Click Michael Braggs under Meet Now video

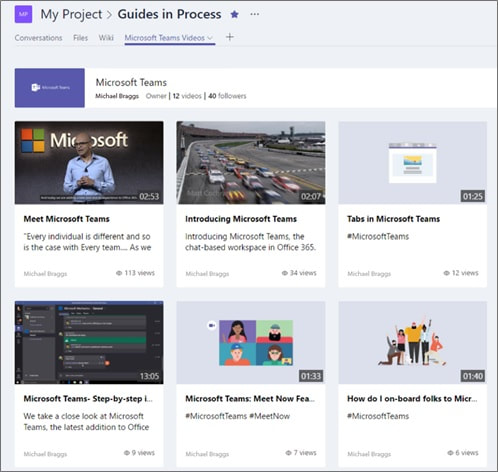tap(207, 454)
